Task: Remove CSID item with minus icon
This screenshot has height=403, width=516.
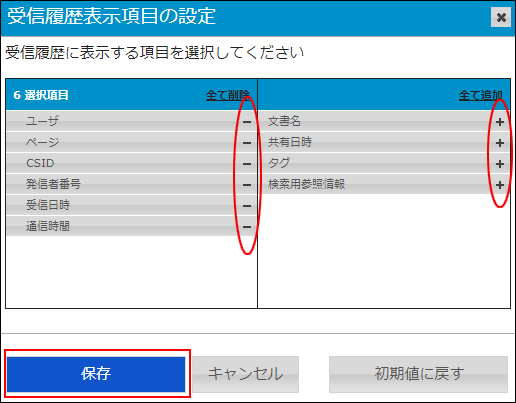Action: (247, 164)
